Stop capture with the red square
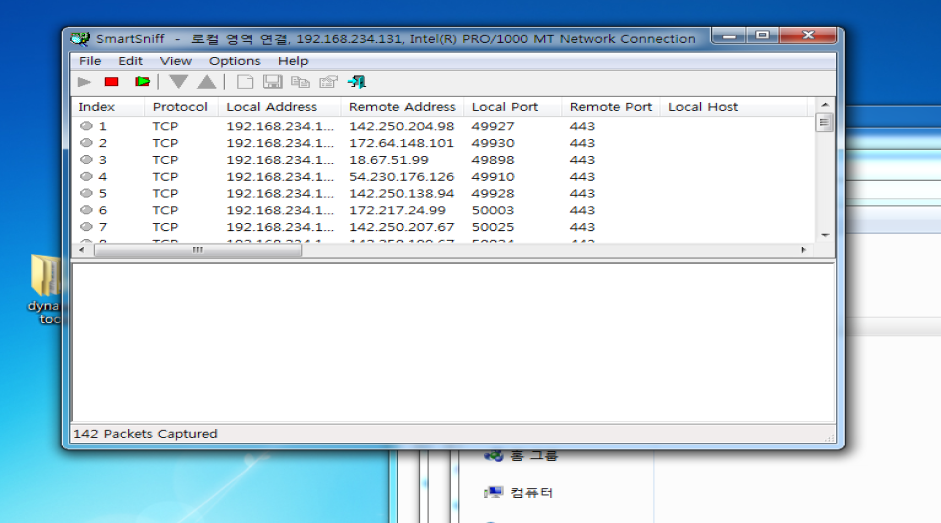Image resolution: width=941 pixels, height=523 pixels. (112, 82)
